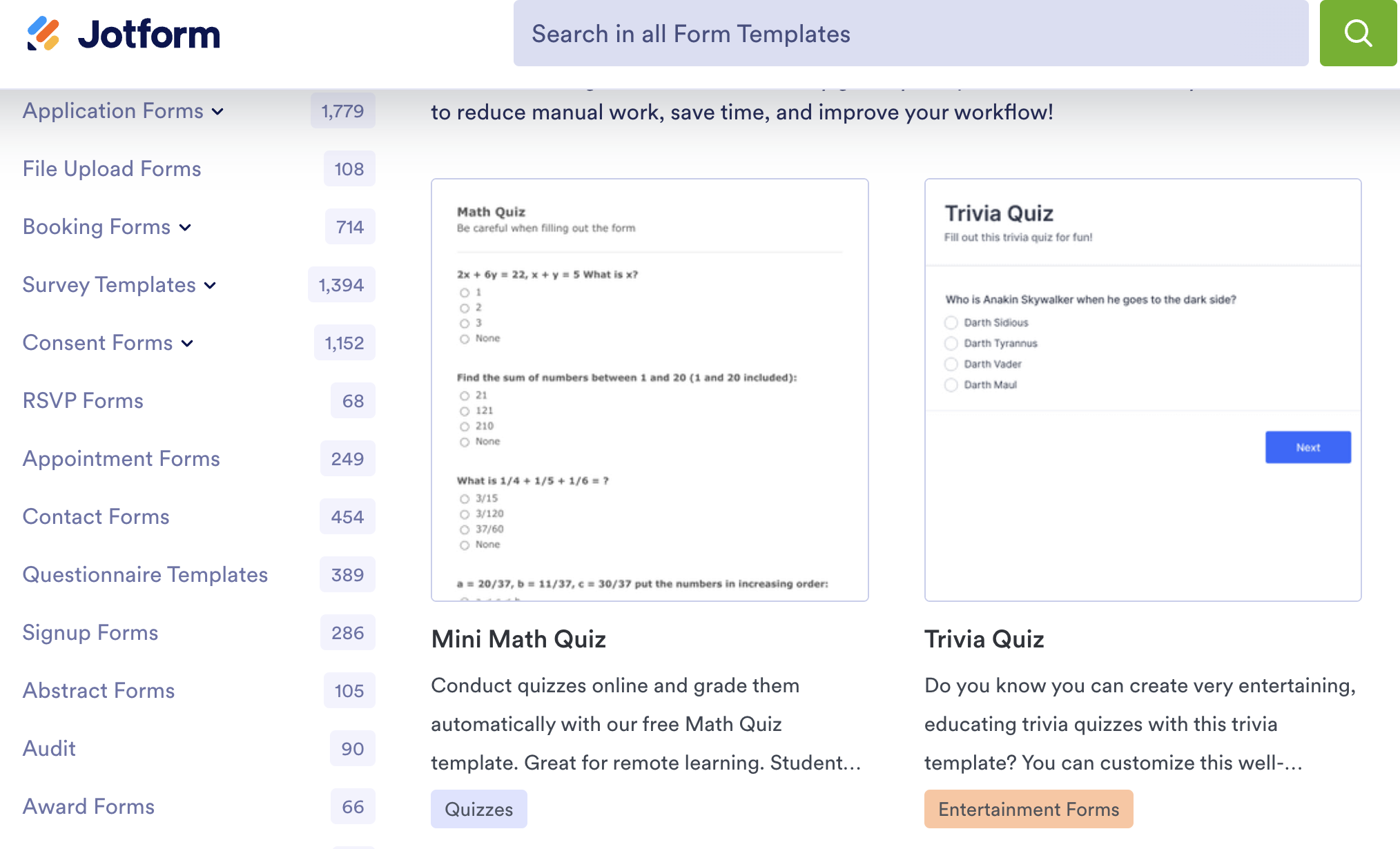1400x849 pixels.
Task: Select the Darth Vader radio option
Action: (x=952, y=364)
